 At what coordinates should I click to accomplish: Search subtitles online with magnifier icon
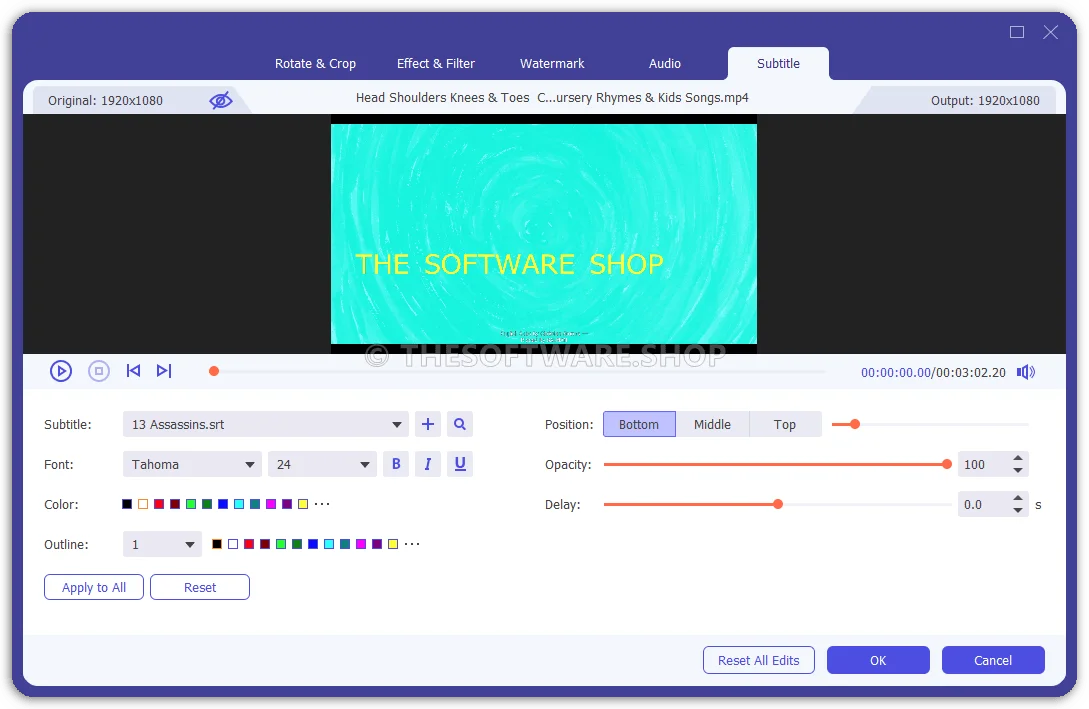[x=460, y=424]
